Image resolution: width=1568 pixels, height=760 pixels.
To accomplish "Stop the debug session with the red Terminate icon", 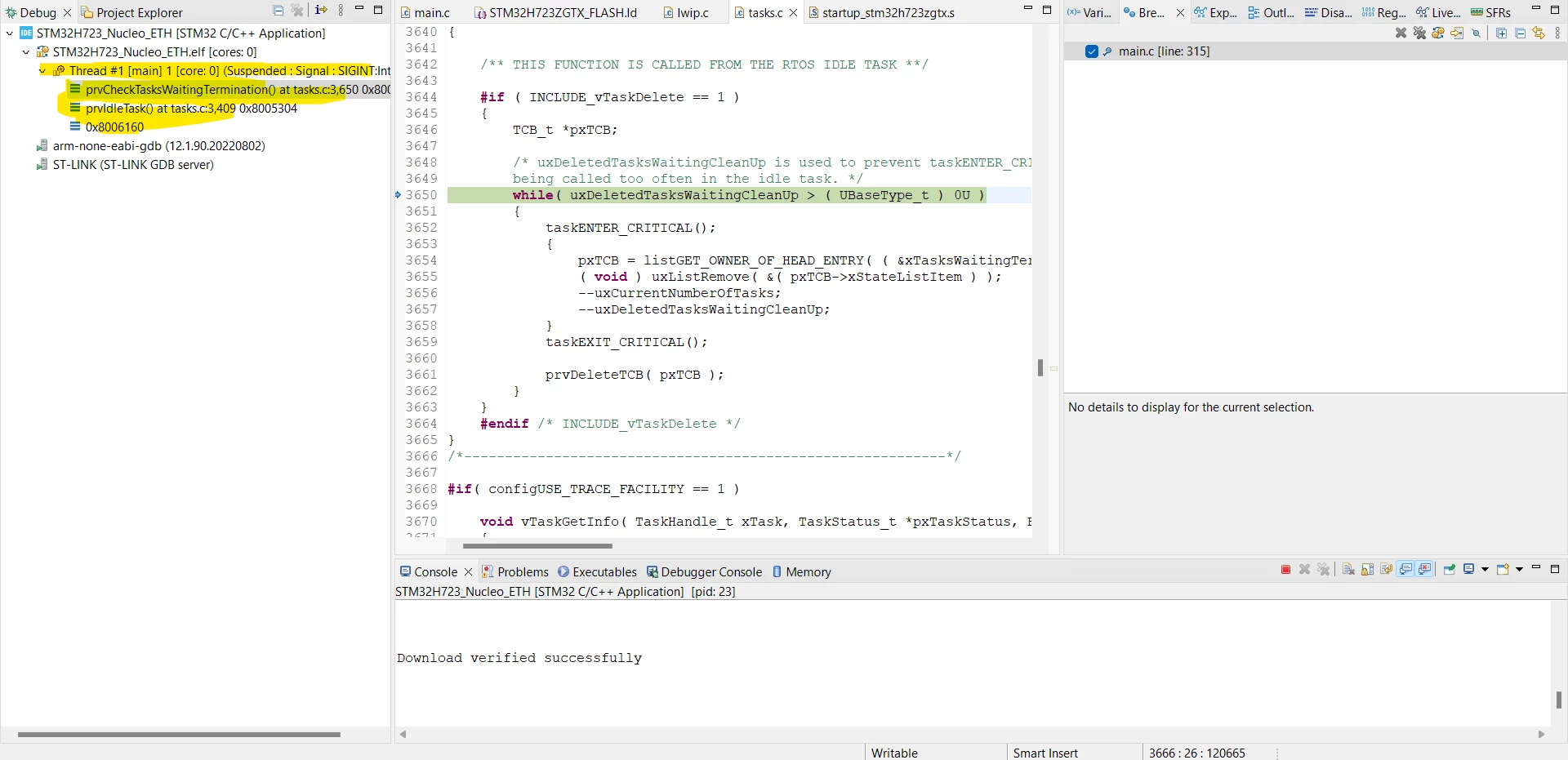I will click(x=1285, y=570).
